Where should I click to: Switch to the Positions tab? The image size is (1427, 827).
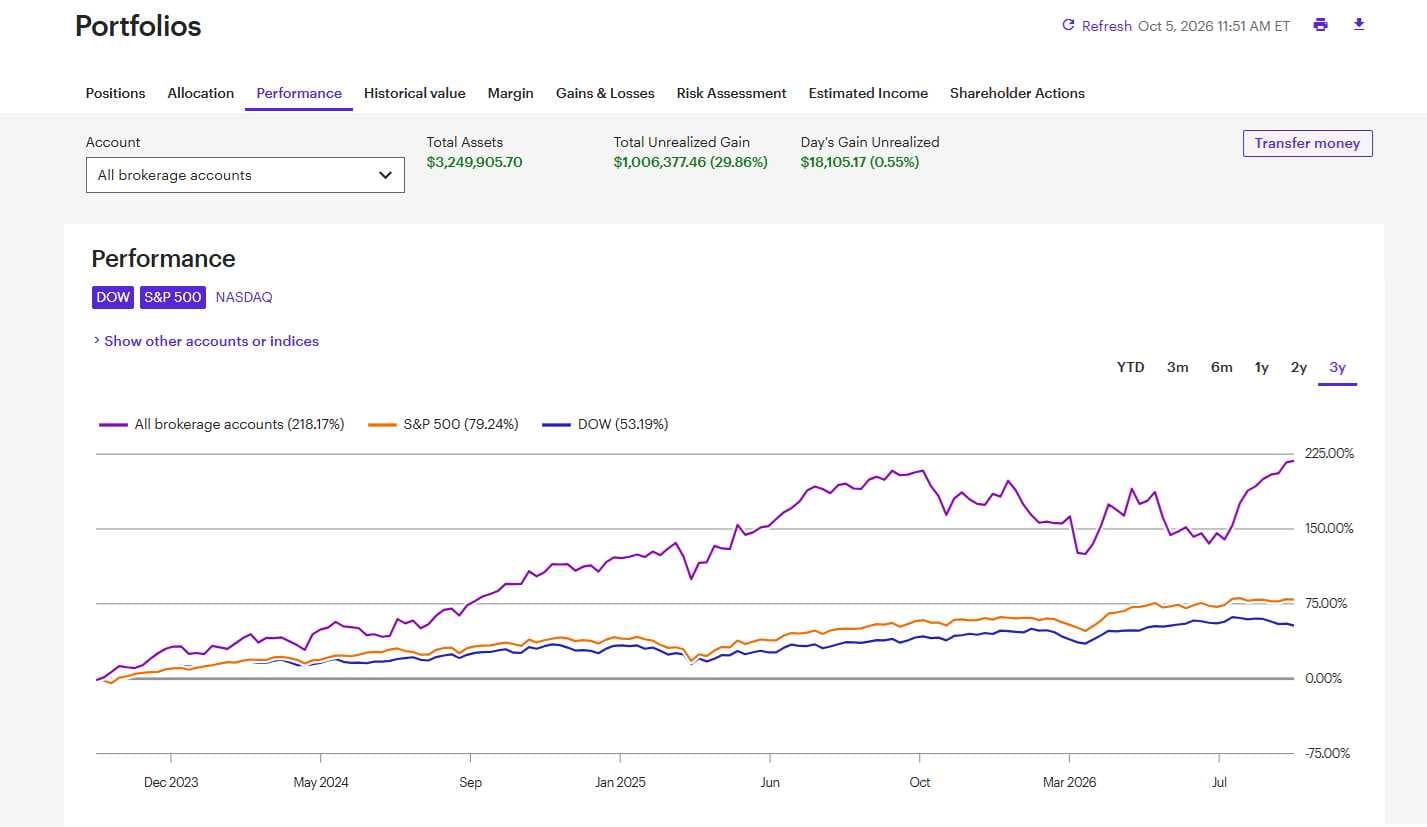tap(116, 93)
